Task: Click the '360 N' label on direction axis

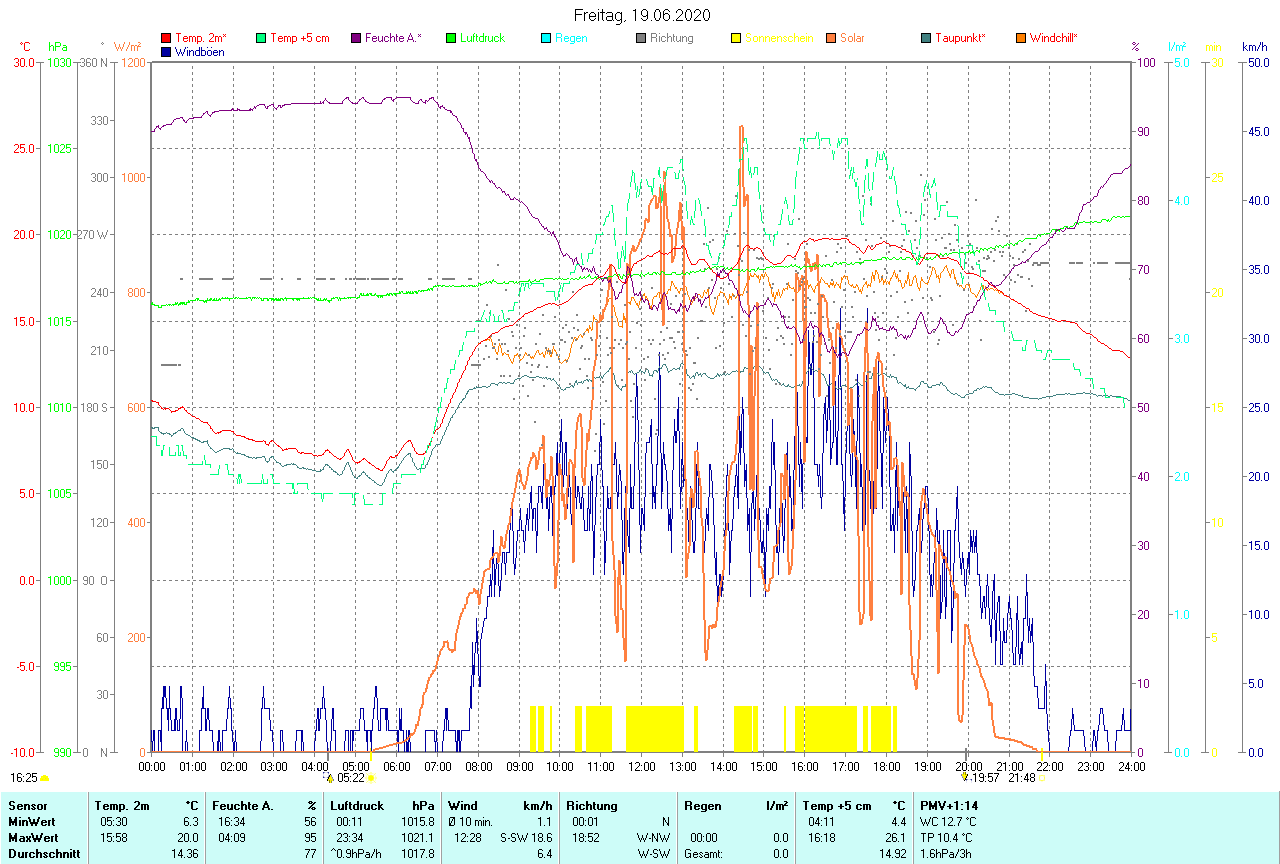Action: coord(93,62)
